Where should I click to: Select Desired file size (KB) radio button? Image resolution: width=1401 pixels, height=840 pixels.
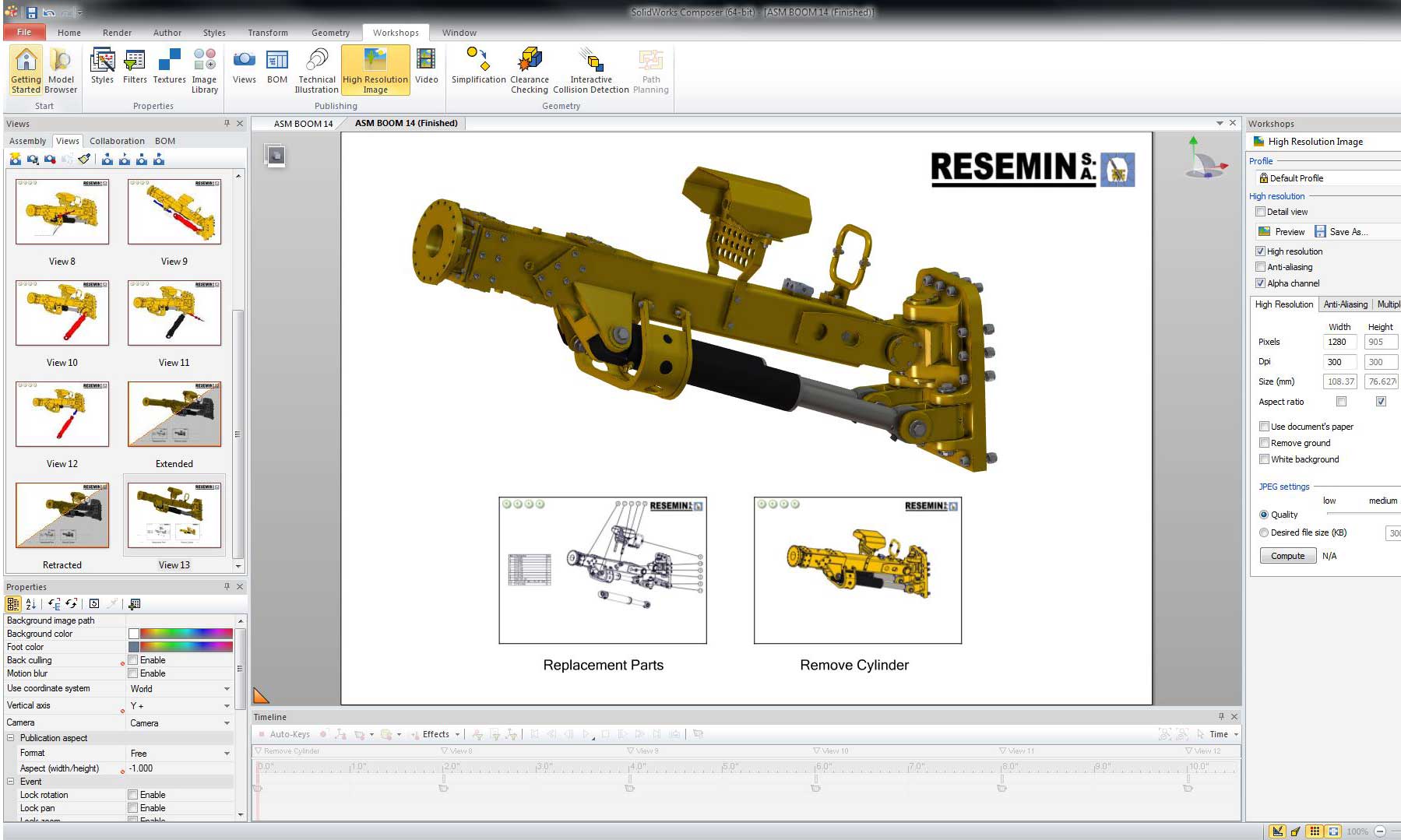pos(1264,532)
